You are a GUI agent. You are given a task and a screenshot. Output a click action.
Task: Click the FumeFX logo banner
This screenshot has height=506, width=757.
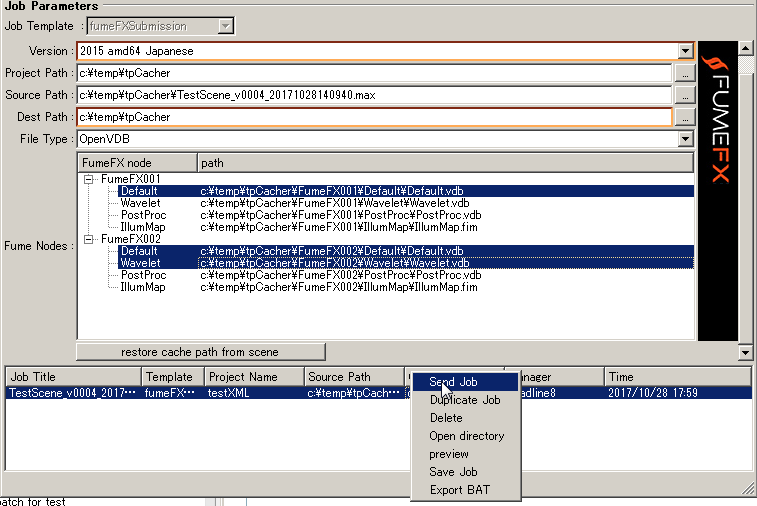718,191
